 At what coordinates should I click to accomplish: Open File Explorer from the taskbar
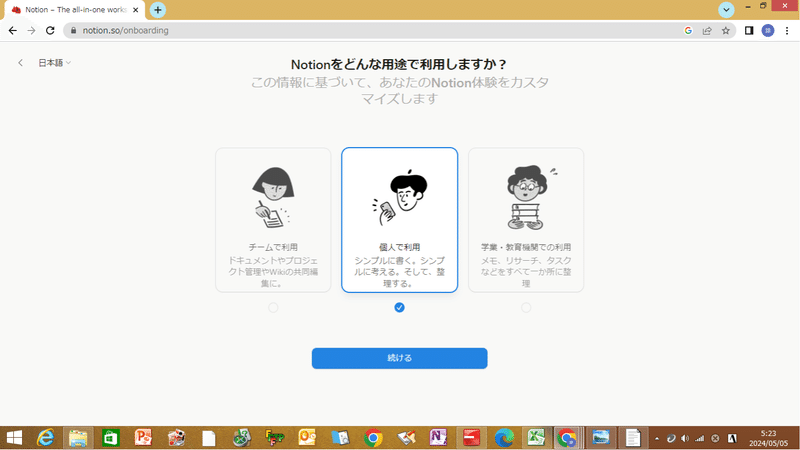[78, 438]
